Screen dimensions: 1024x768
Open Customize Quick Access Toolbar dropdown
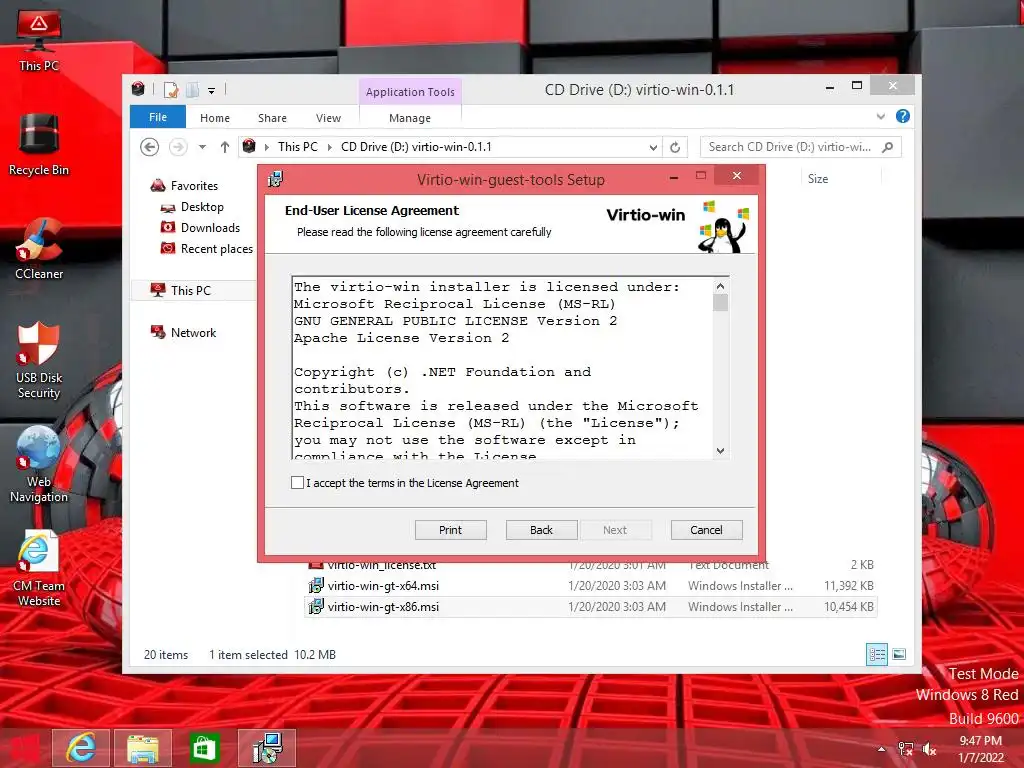[212, 91]
